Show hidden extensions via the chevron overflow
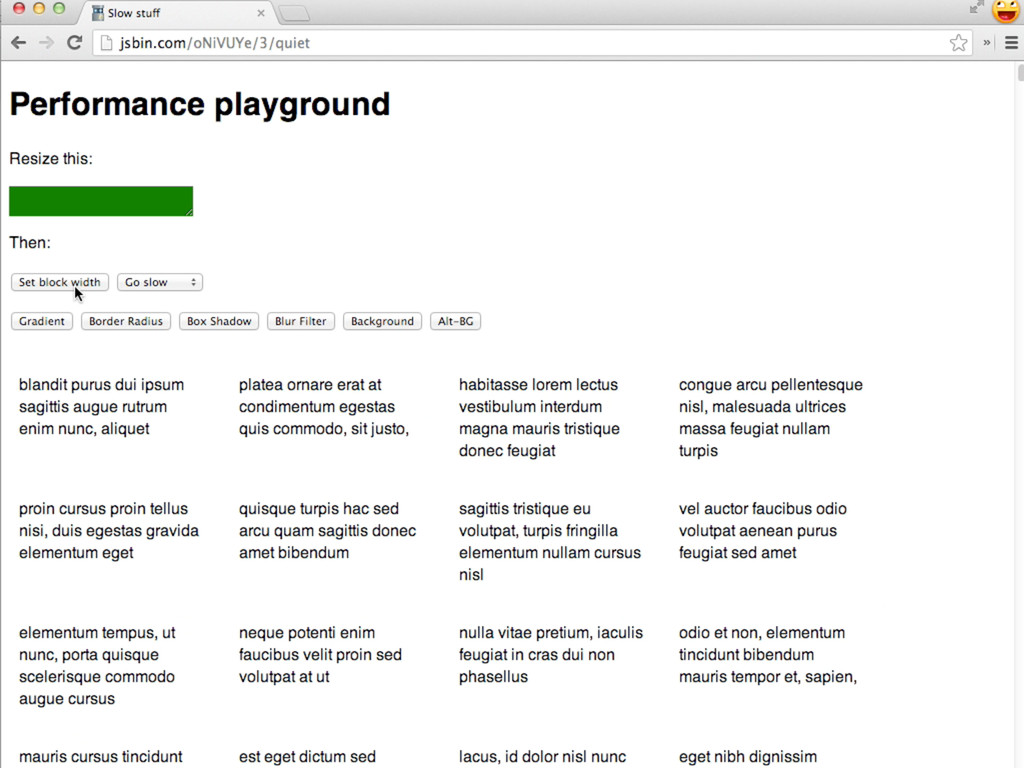The width and height of the screenshot is (1024, 768). click(x=987, y=43)
